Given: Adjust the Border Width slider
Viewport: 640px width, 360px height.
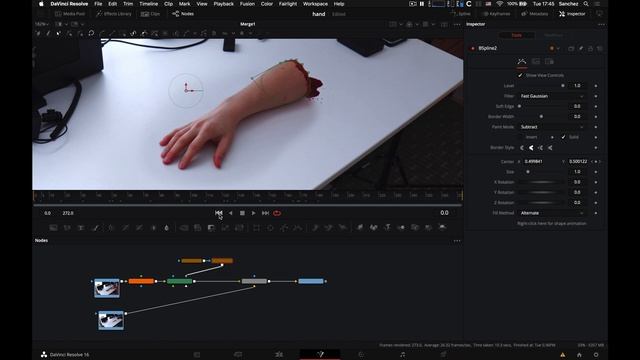Looking at the screenshot, I should coord(541,117).
